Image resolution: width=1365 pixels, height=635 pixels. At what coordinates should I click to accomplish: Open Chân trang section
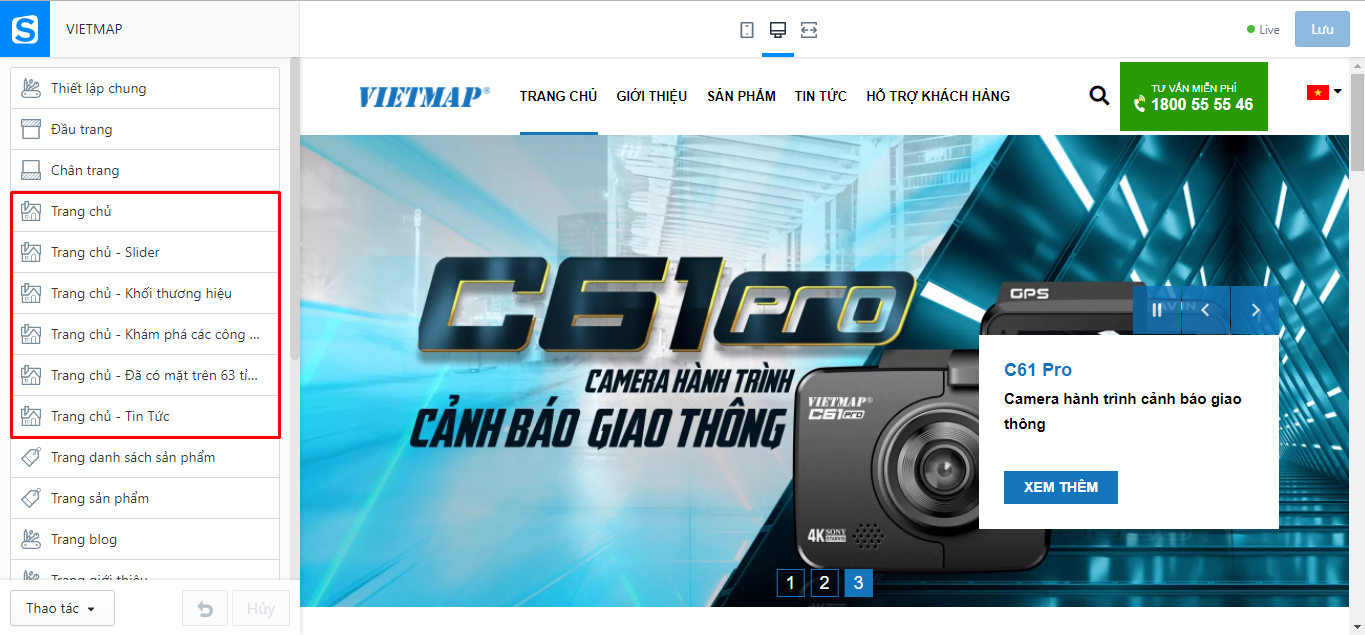pos(145,170)
